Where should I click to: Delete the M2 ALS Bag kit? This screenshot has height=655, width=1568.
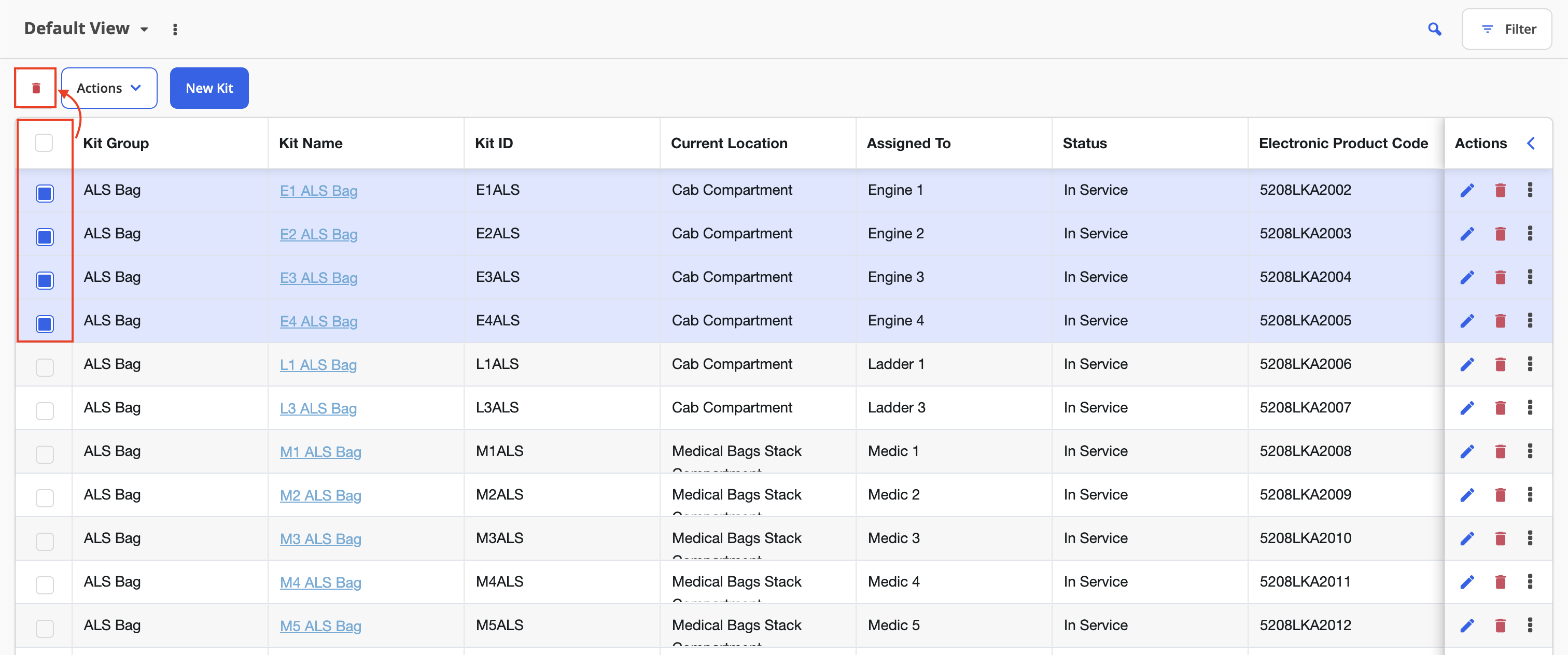coord(1501,495)
